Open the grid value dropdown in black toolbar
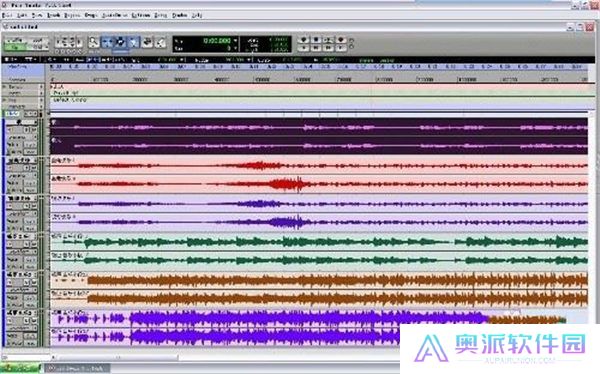This screenshot has height=374, width=600. pos(183,60)
